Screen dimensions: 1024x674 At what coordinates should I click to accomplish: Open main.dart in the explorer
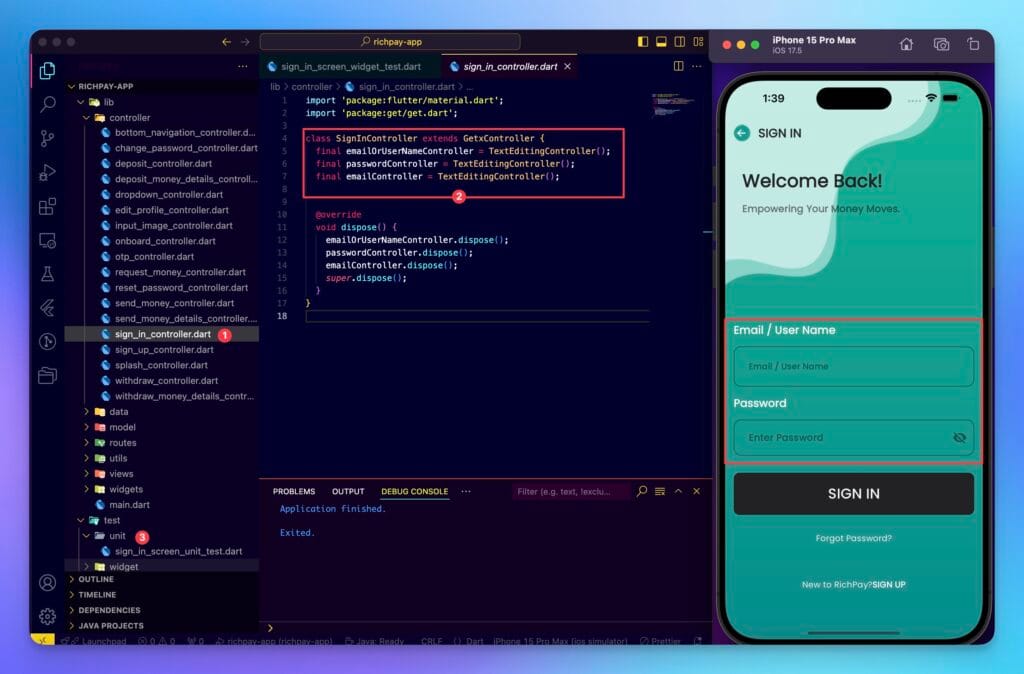[x=129, y=505]
